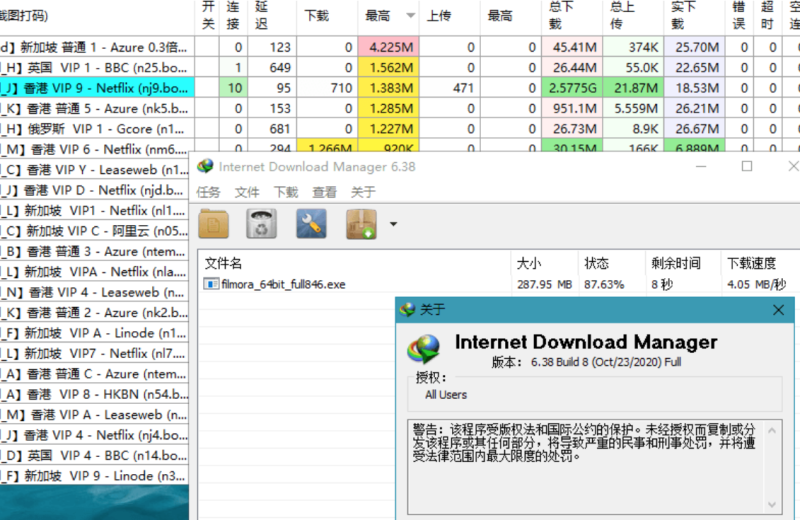Screen dimensions: 800x520
Task: Click the 287.95 MB size cell
Action: coord(544,284)
